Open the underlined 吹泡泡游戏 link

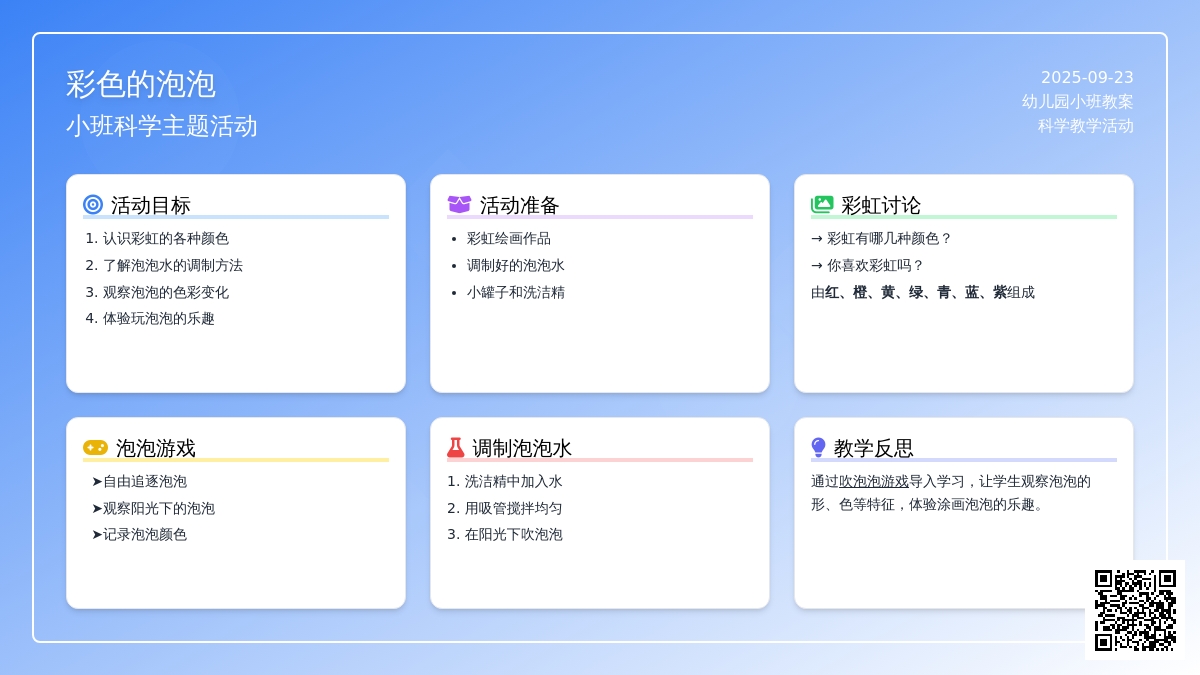click(x=874, y=481)
